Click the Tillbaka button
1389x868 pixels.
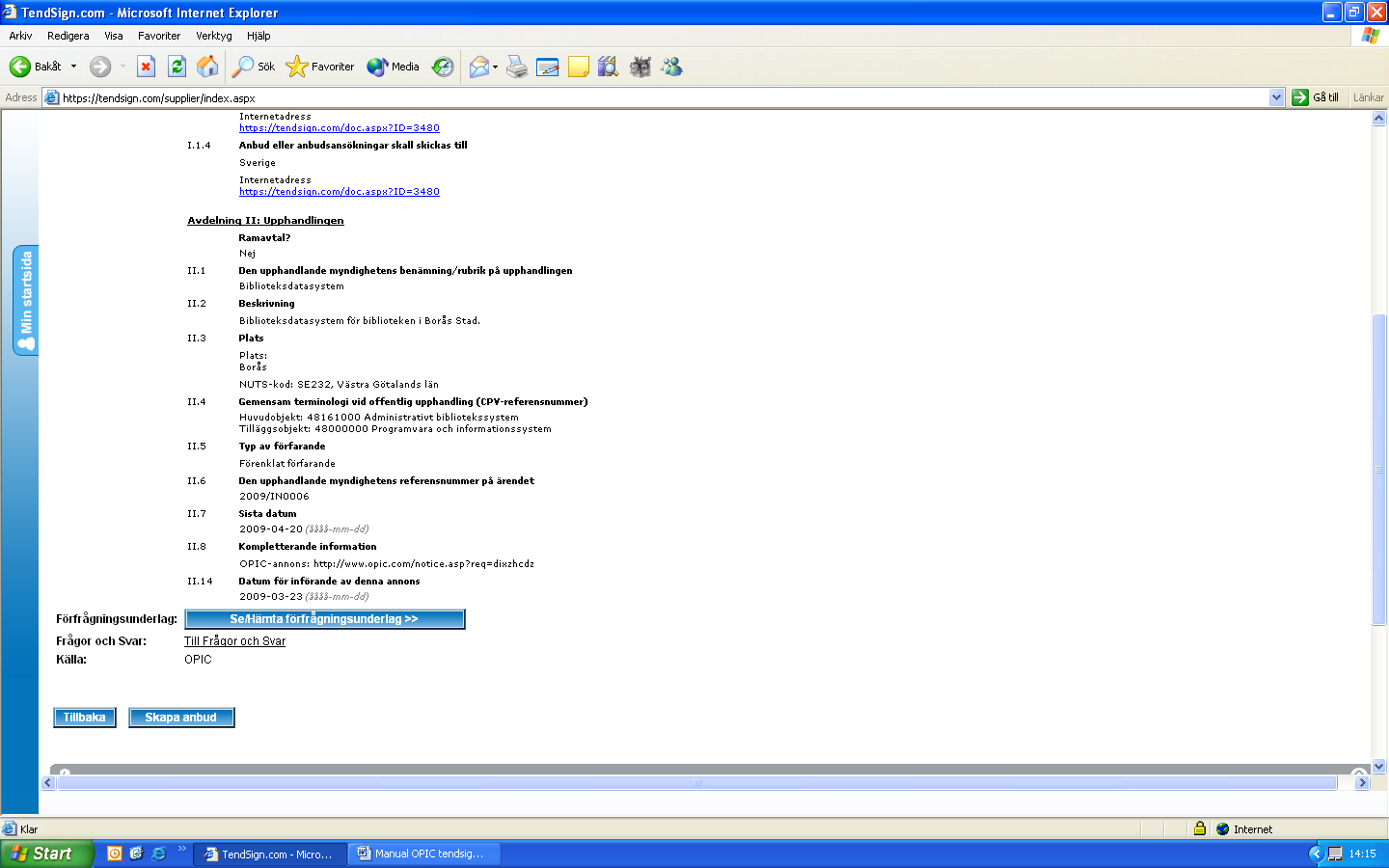tap(85, 718)
